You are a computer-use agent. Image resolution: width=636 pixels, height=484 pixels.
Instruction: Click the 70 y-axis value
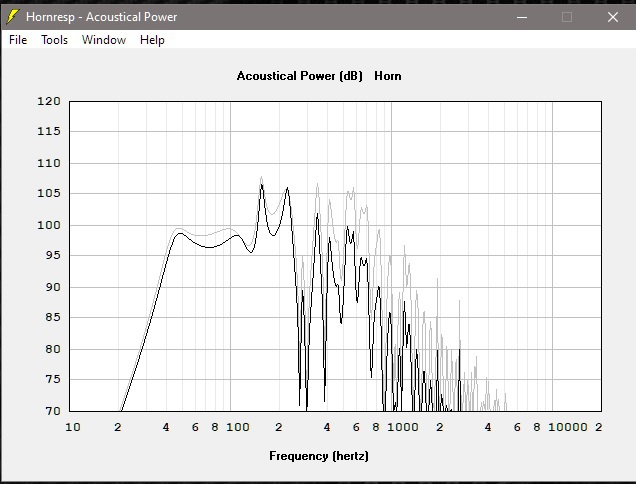[53, 411]
